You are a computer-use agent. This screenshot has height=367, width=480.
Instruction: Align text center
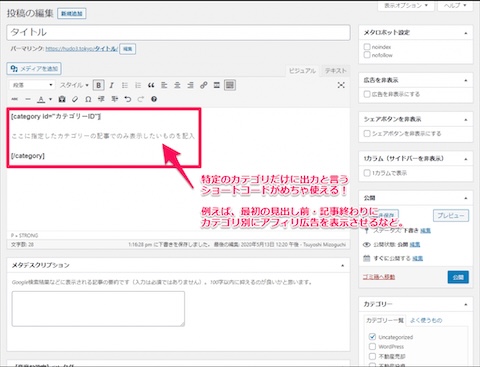click(x=177, y=85)
